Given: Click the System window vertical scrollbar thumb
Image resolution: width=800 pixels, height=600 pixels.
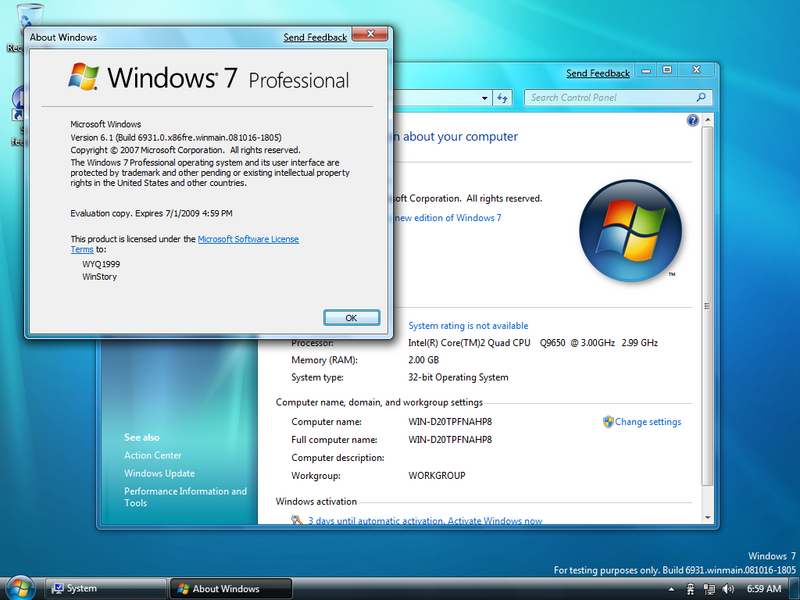Looking at the screenshot, I should (708, 306).
